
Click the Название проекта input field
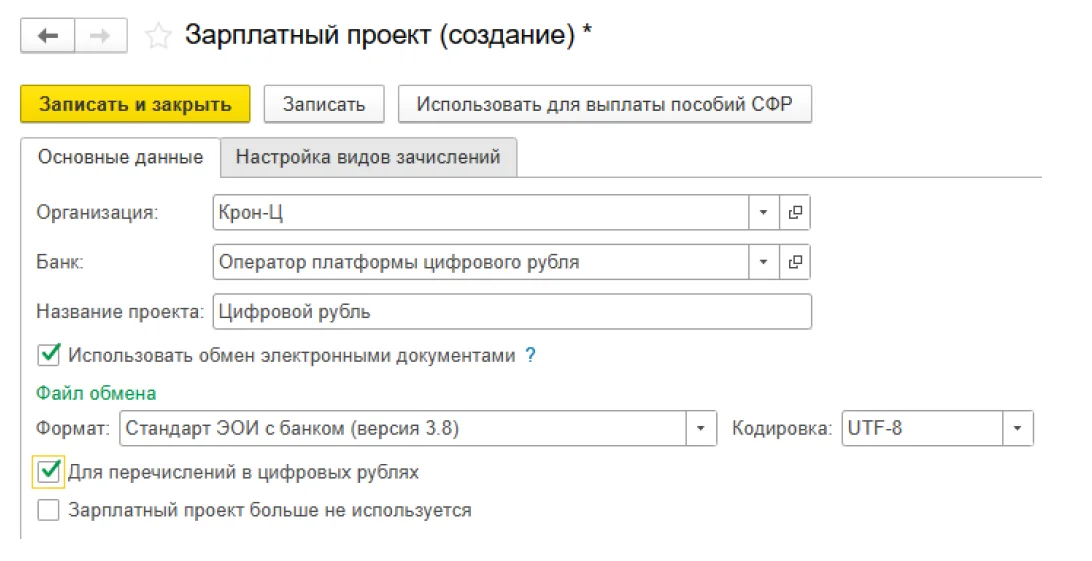[512, 312]
